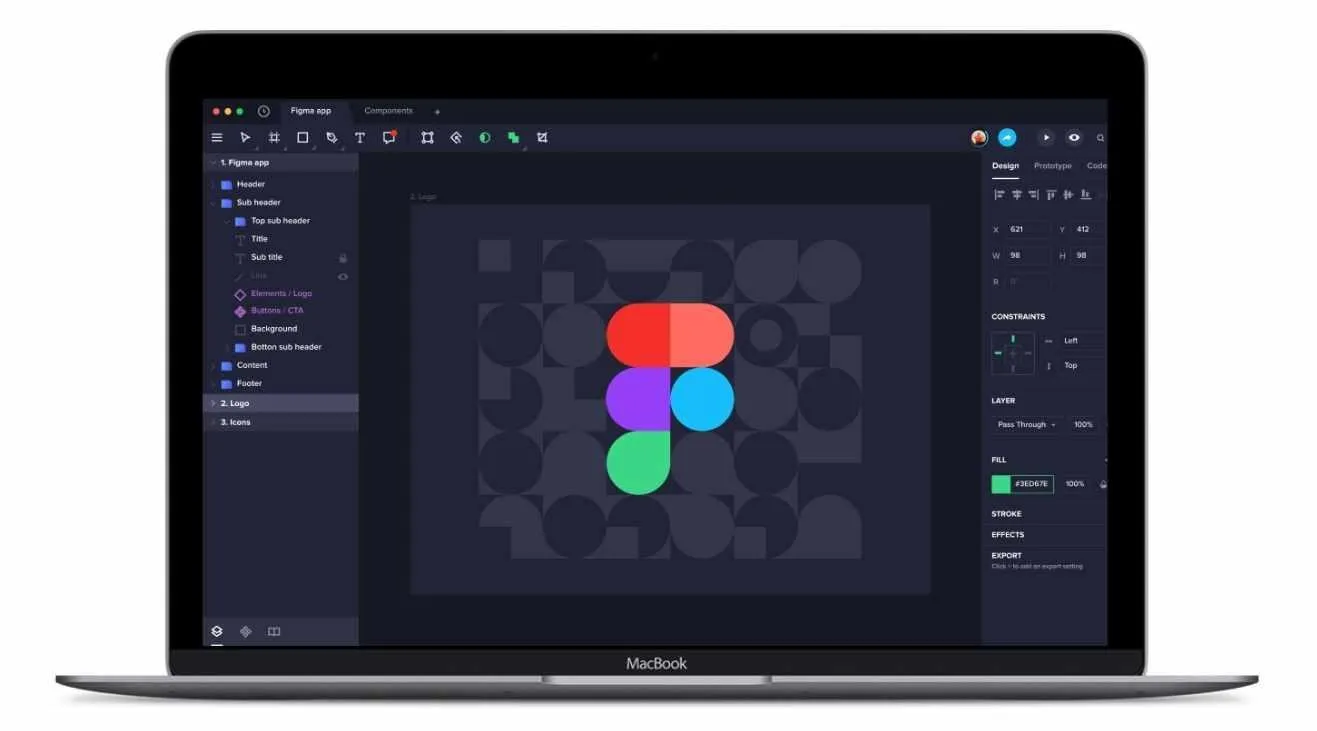The height and width of the screenshot is (731, 1317).
Task: Switch to the Components tab
Action: pyautogui.click(x=388, y=111)
